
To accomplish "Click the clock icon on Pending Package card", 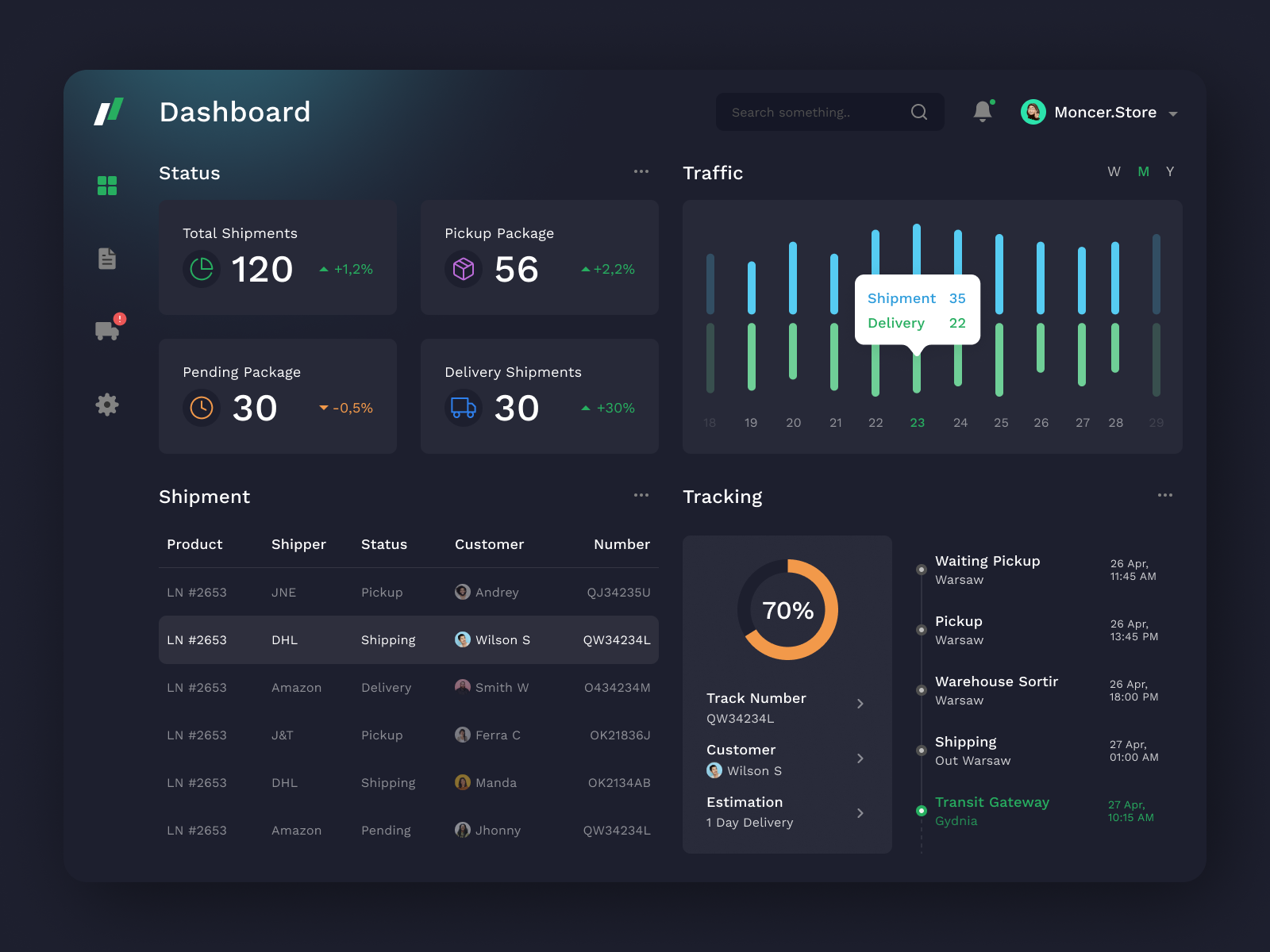I will click(x=202, y=409).
